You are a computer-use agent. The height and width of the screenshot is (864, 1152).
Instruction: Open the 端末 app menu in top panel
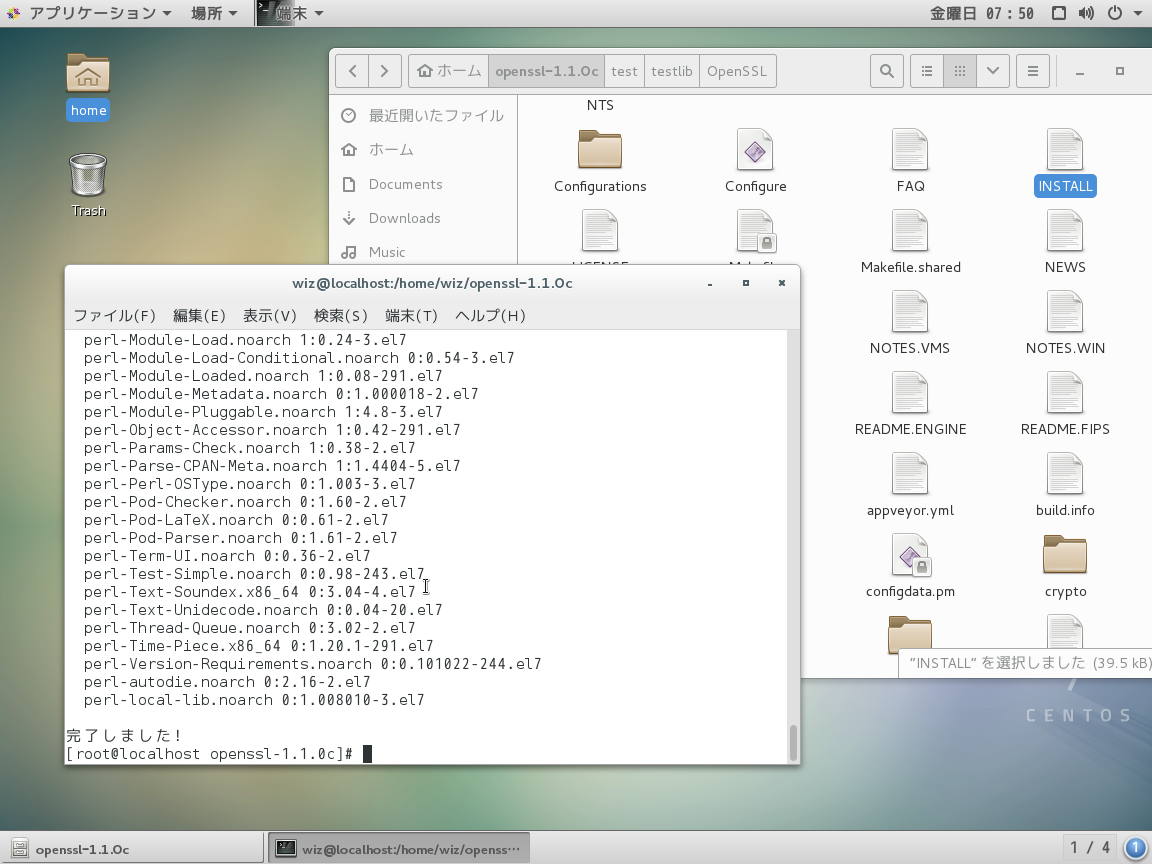point(292,13)
